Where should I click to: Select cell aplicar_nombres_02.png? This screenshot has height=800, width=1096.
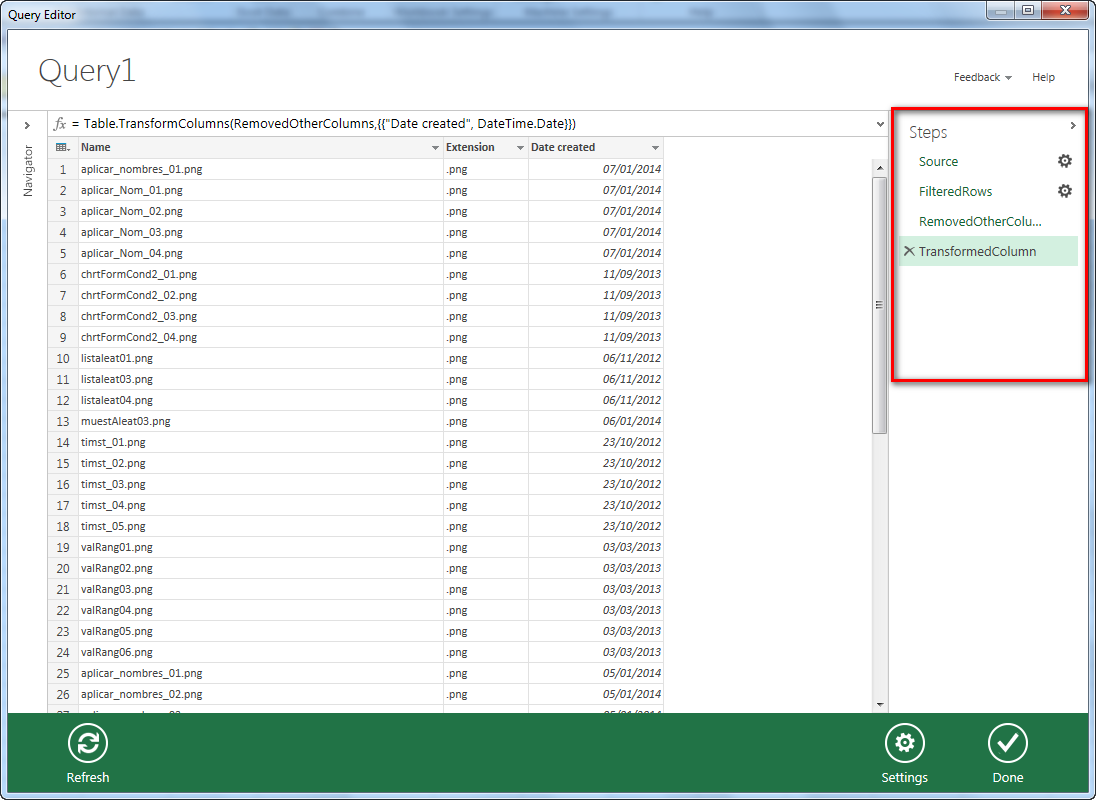(x=261, y=694)
